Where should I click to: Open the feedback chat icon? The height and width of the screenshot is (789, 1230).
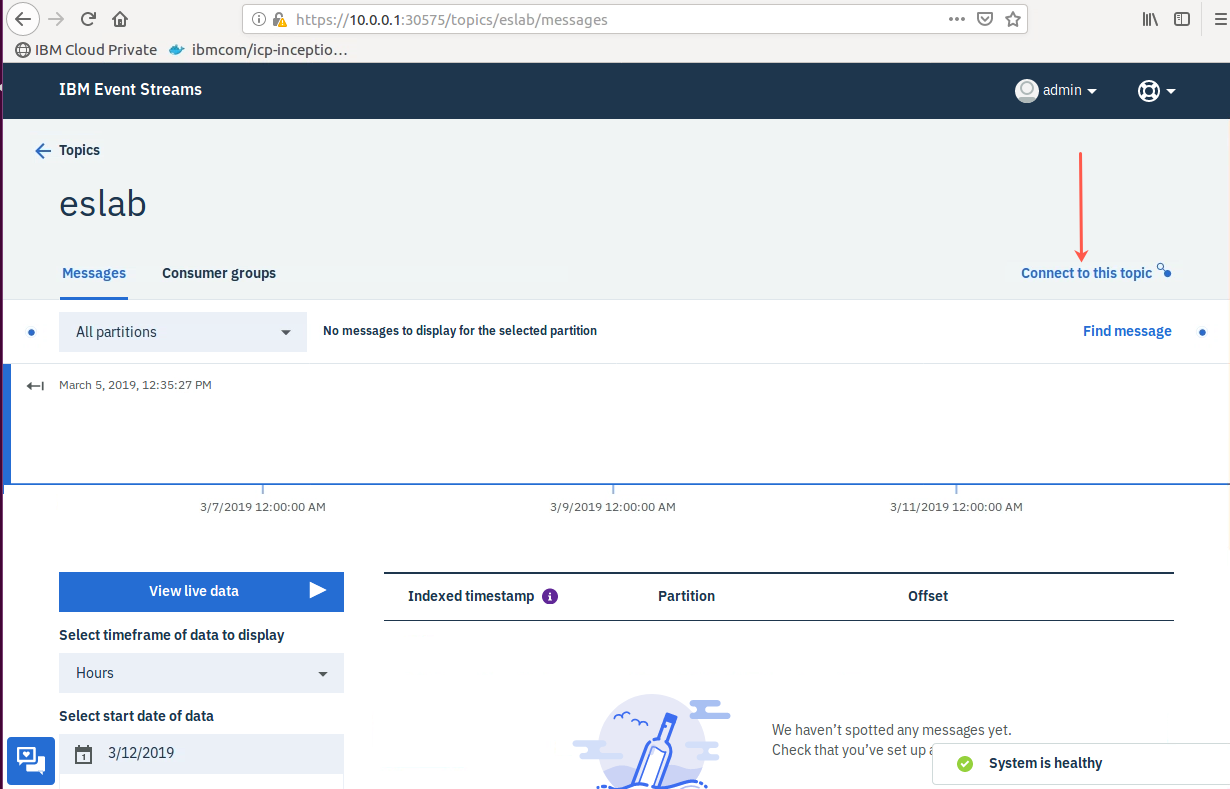tap(31, 760)
